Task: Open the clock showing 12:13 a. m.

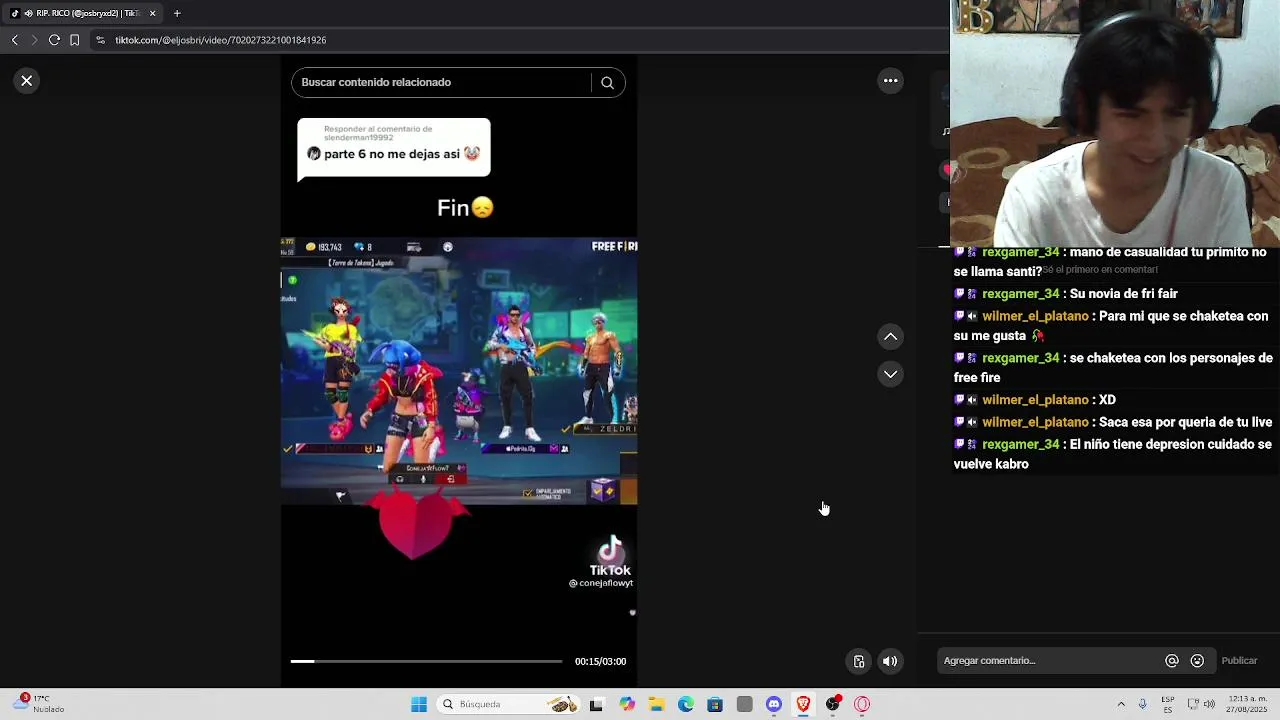Action: click(1247, 704)
